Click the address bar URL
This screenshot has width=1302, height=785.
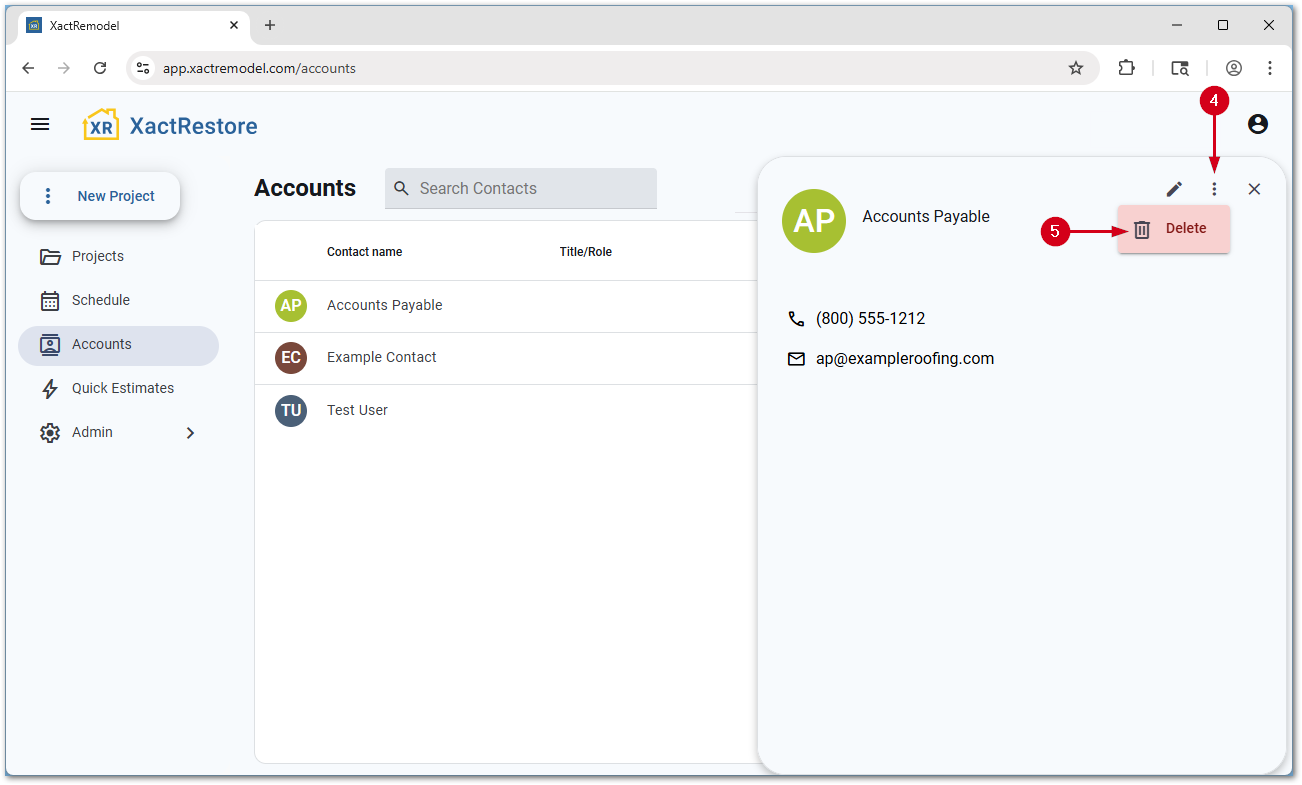(259, 69)
